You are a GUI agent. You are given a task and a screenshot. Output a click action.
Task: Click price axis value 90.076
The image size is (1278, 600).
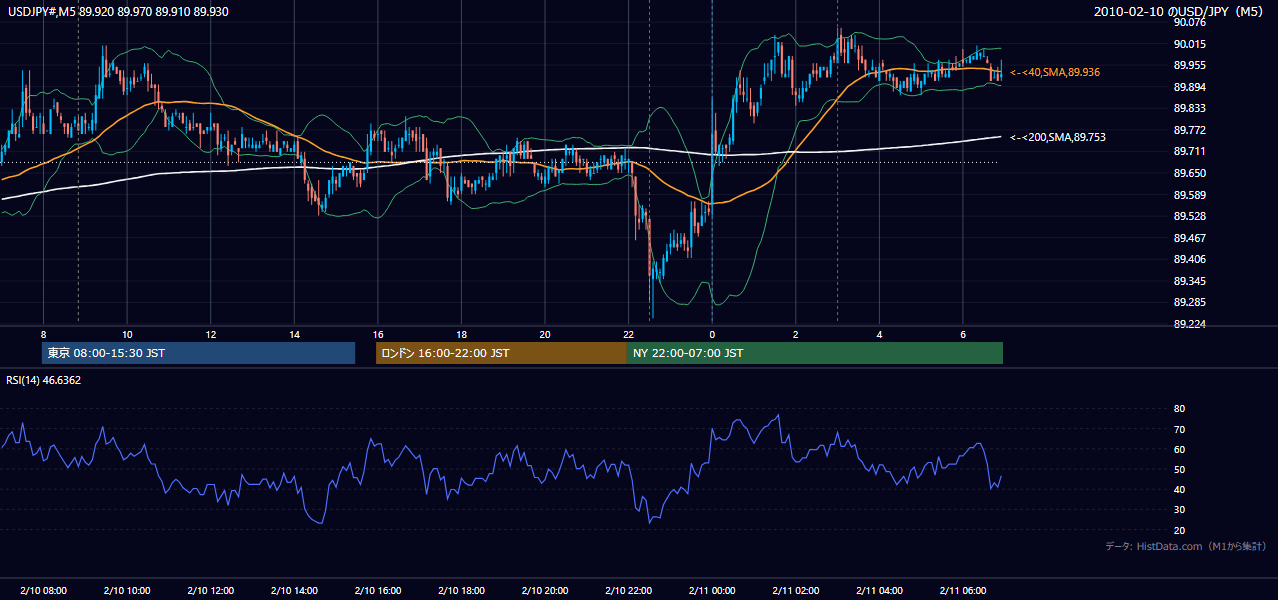point(1191,22)
